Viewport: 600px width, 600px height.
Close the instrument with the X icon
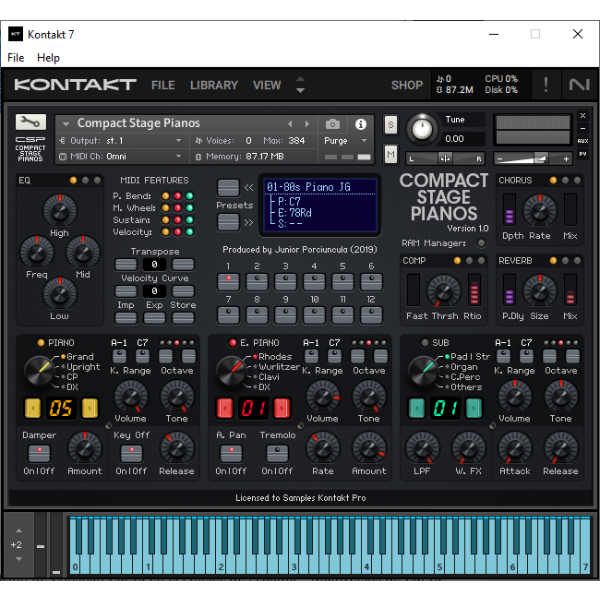click(582, 115)
